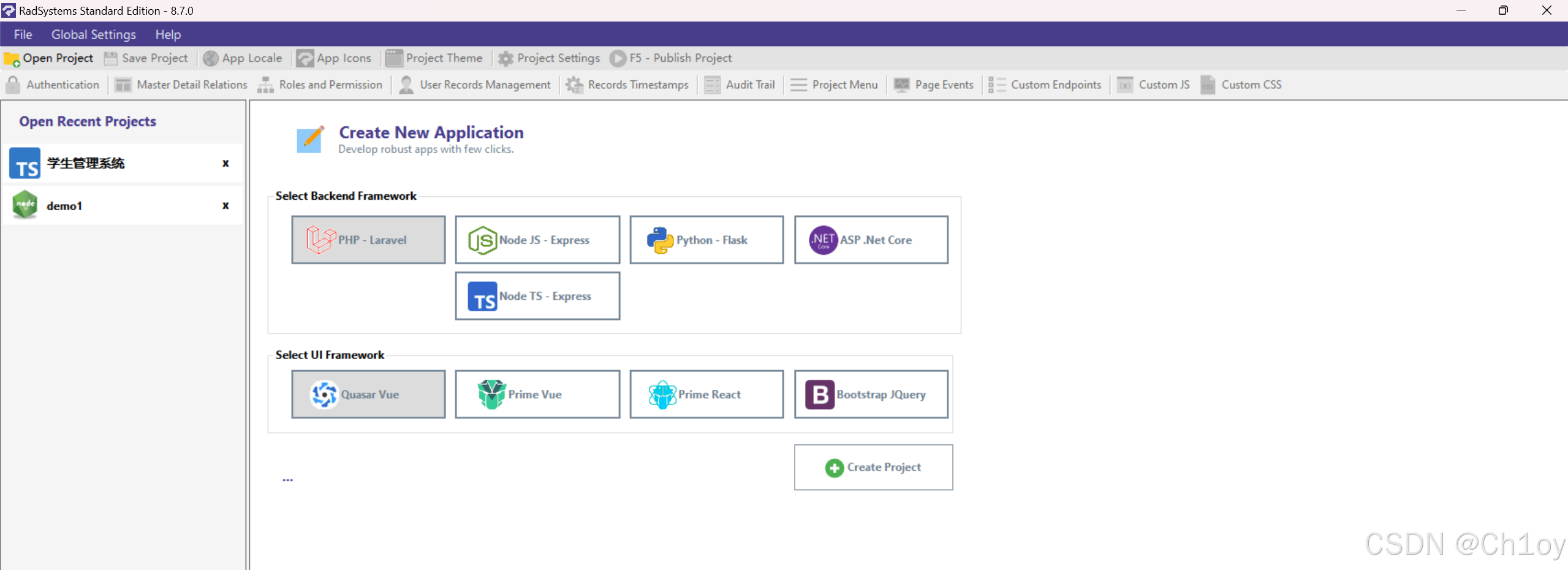Click the Open Project folder icon
This screenshot has height=570, width=1568.
pos(12,59)
